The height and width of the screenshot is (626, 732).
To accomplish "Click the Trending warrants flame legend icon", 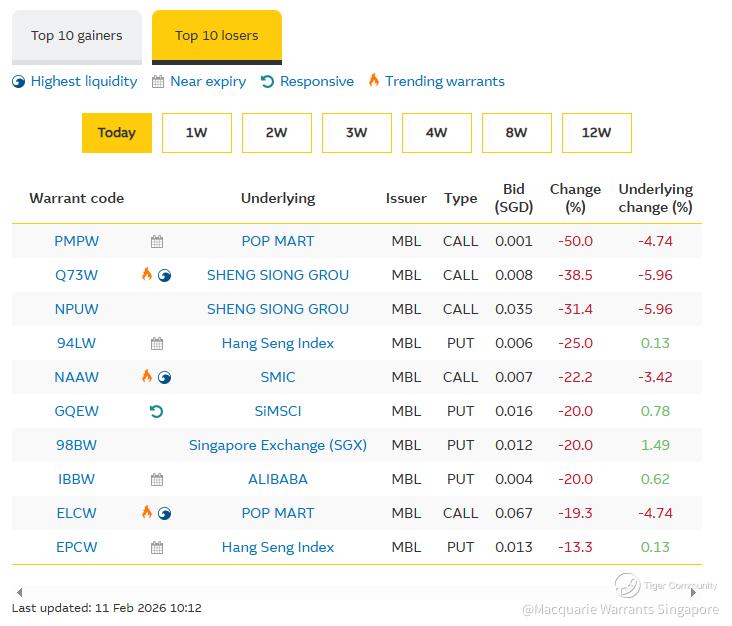I will (x=374, y=81).
